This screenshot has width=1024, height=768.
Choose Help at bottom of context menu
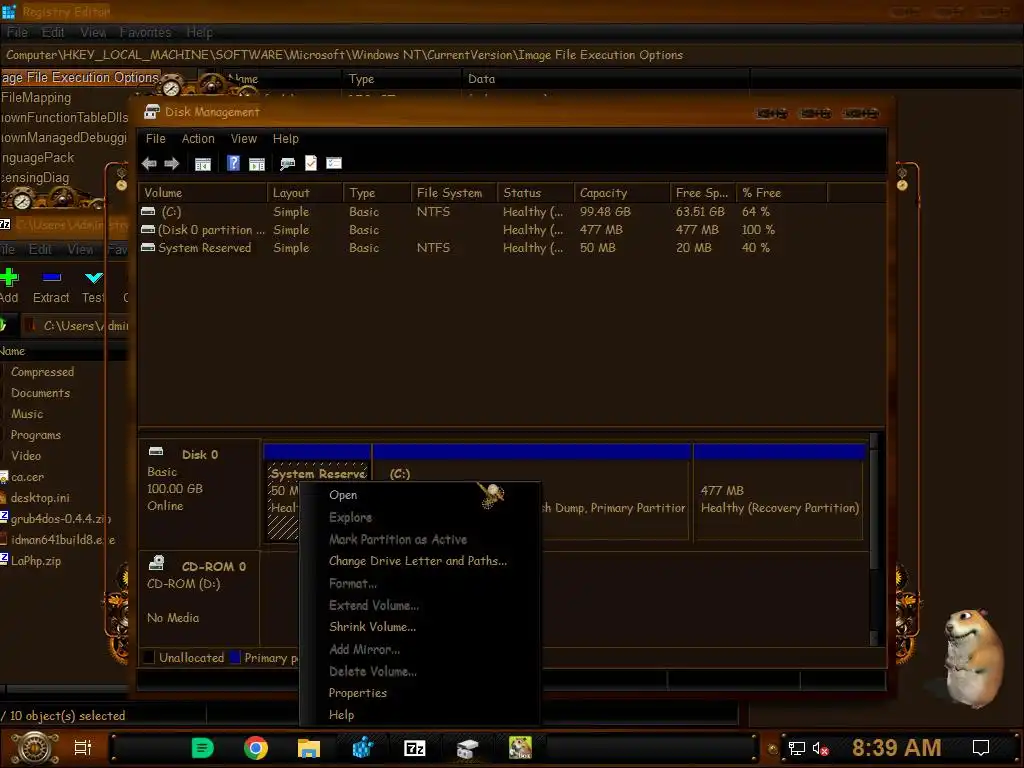click(420, 715)
